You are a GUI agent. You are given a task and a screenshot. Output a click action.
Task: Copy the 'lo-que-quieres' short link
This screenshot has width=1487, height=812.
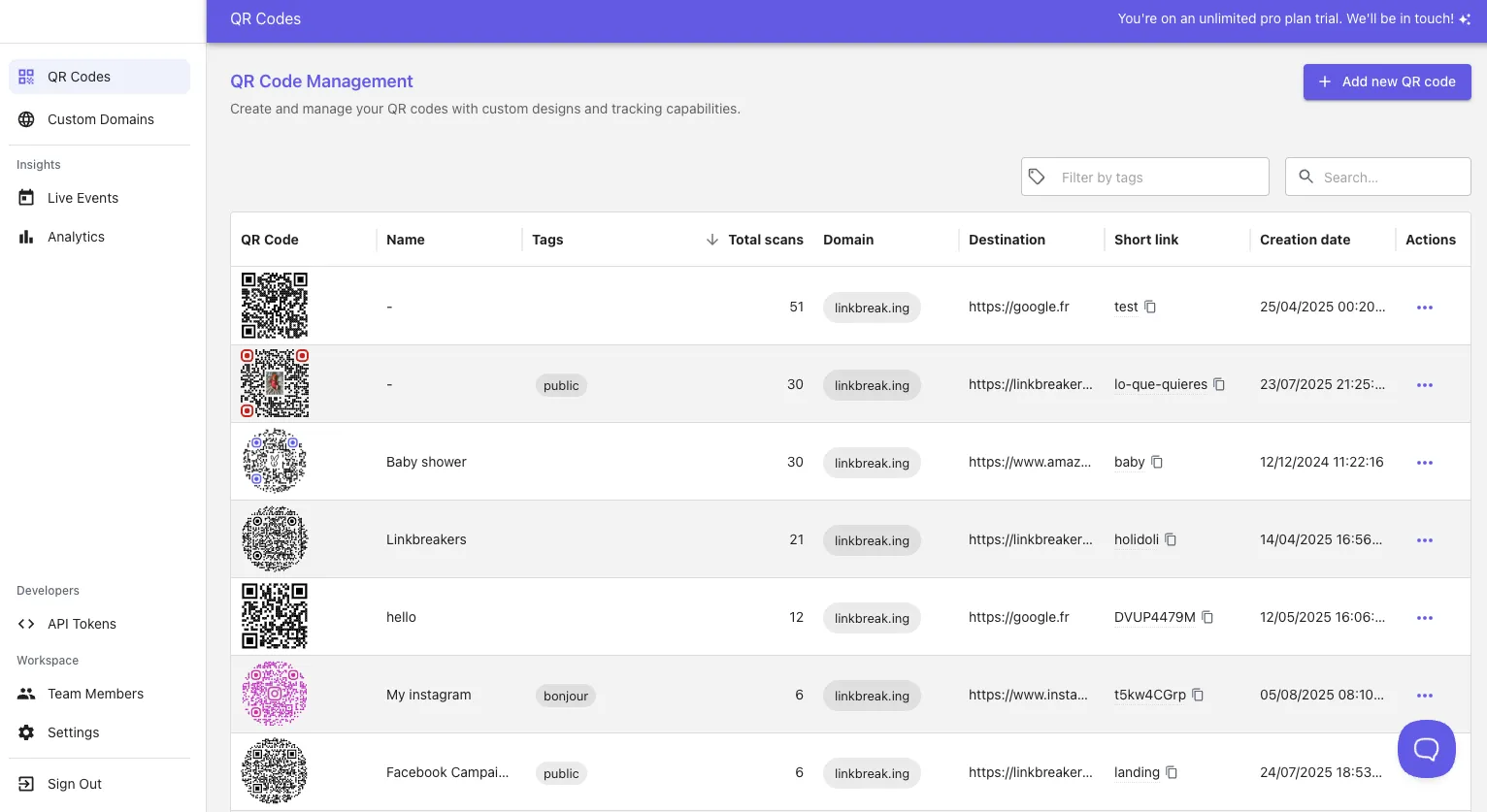click(x=1219, y=384)
